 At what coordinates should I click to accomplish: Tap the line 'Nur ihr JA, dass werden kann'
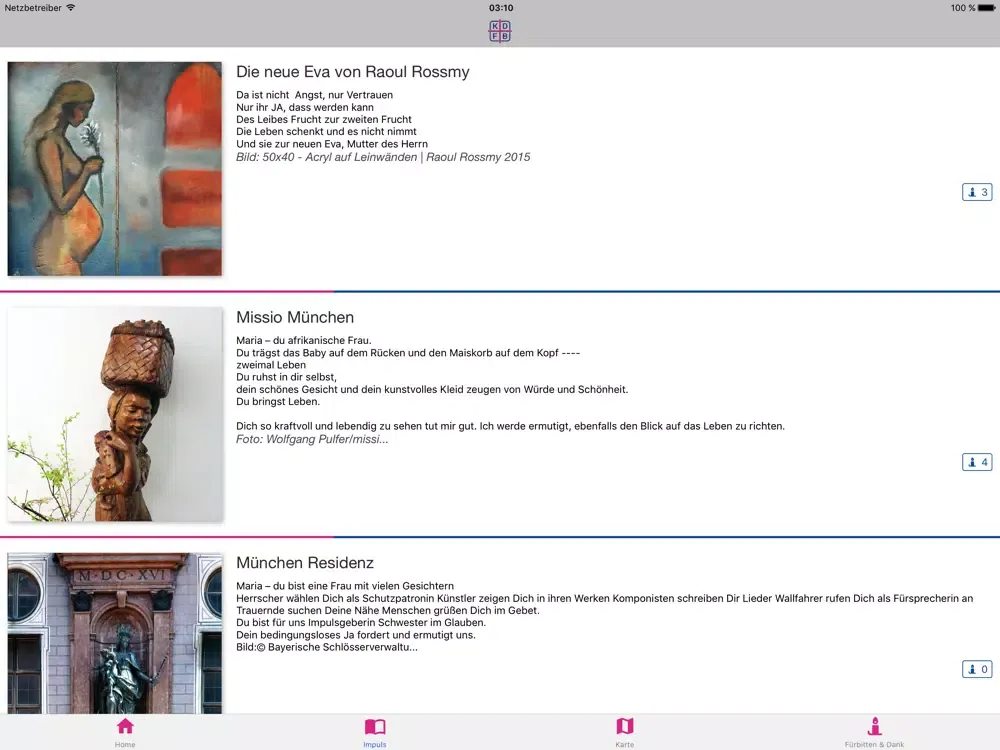click(x=305, y=107)
